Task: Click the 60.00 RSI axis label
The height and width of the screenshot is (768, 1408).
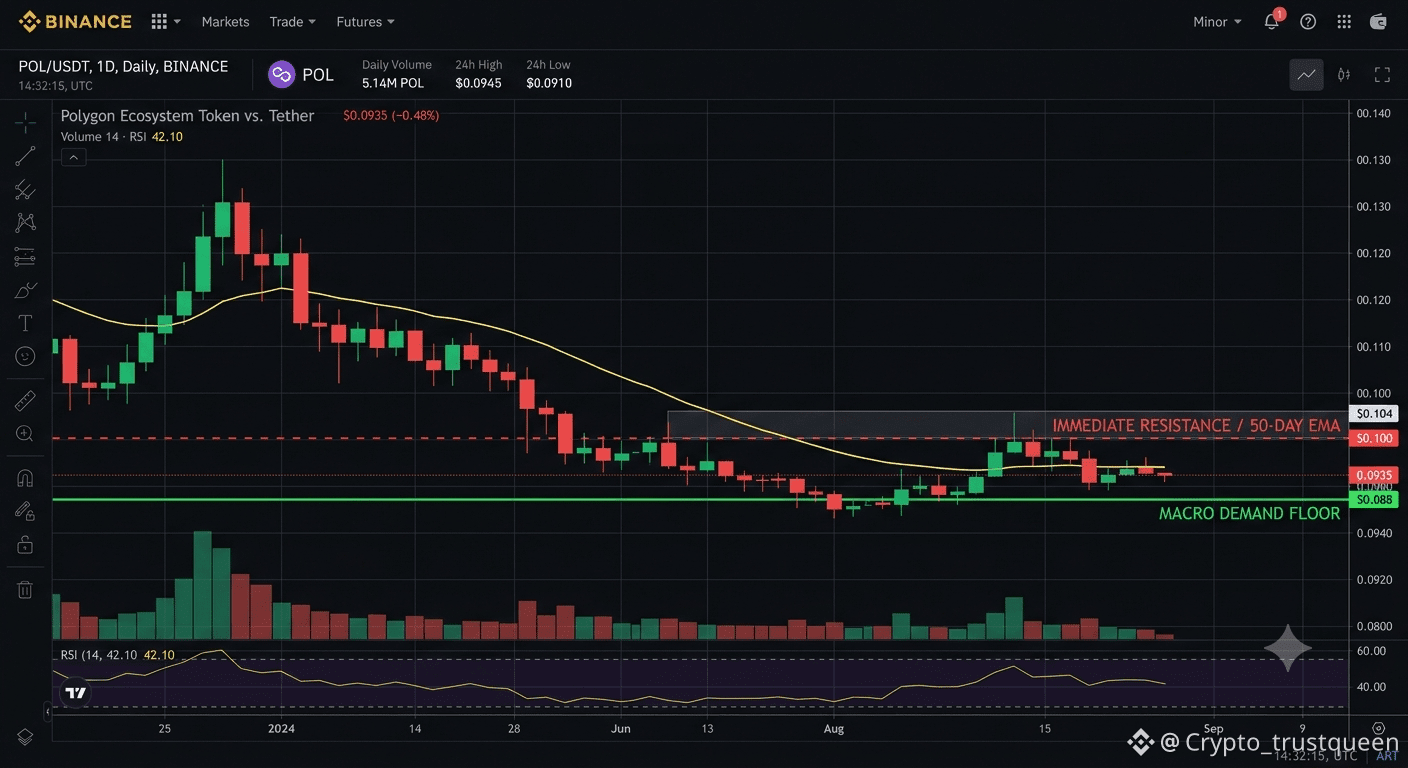Action: click(x=1371, y=650)
